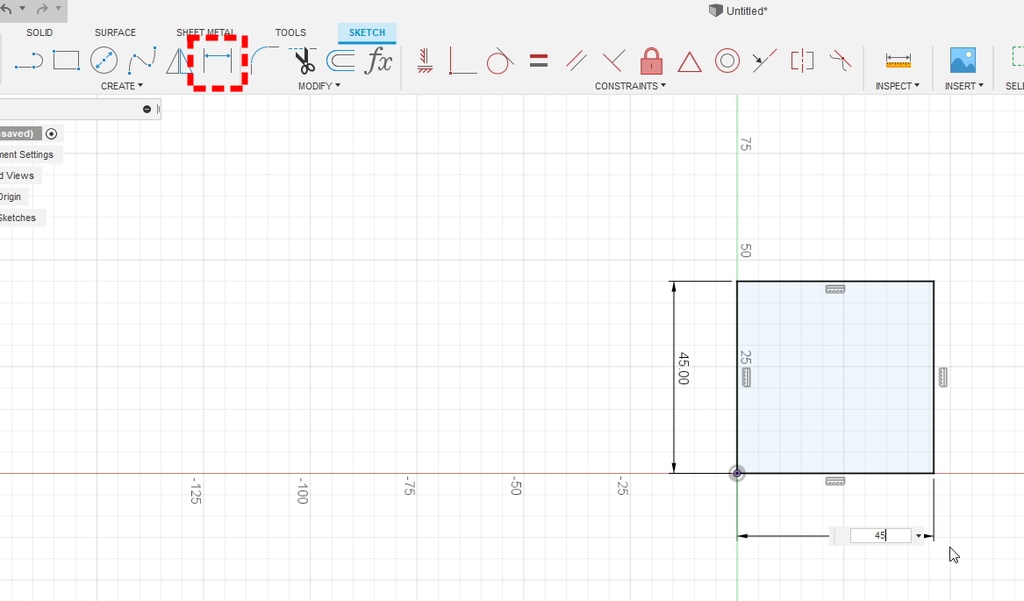The height and width of the screenshot is (601, 1024).
Task: Expand the CREATE dropdown menu
Action: pyautogui.click(x=122, y=86)
